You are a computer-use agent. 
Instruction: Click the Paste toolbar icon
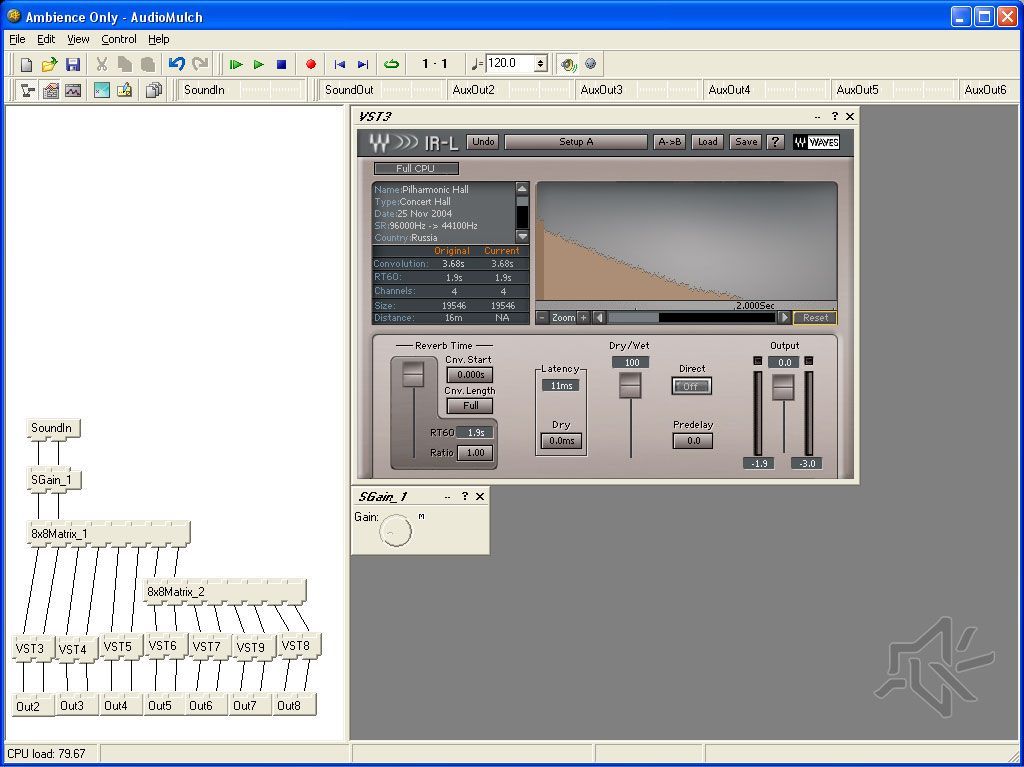(x=148, y=64)
